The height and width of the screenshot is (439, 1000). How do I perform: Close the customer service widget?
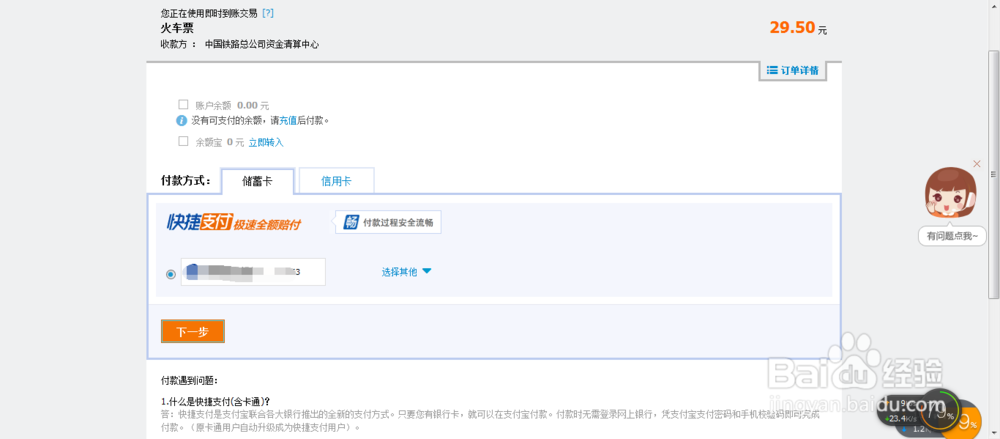tap(977, 164)
